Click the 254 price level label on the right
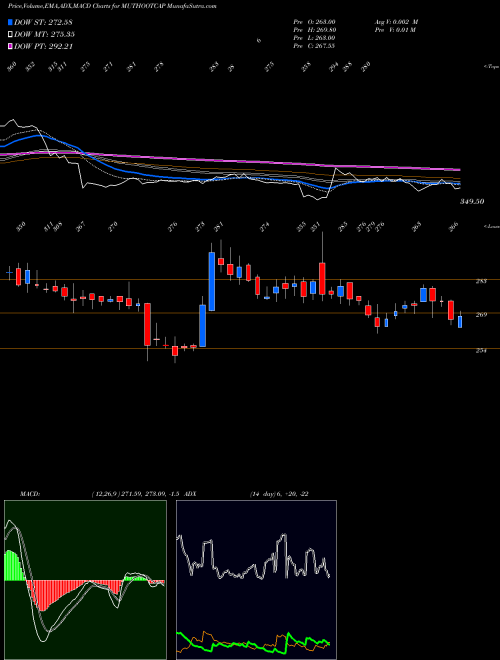 (x=481, y=350)
